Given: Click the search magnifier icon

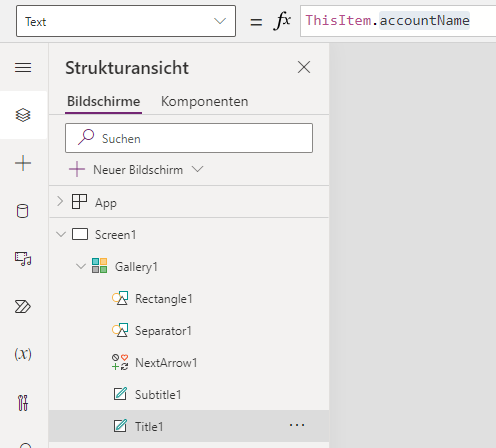Looking at the screenshot, I should click(x=86, y=137).
